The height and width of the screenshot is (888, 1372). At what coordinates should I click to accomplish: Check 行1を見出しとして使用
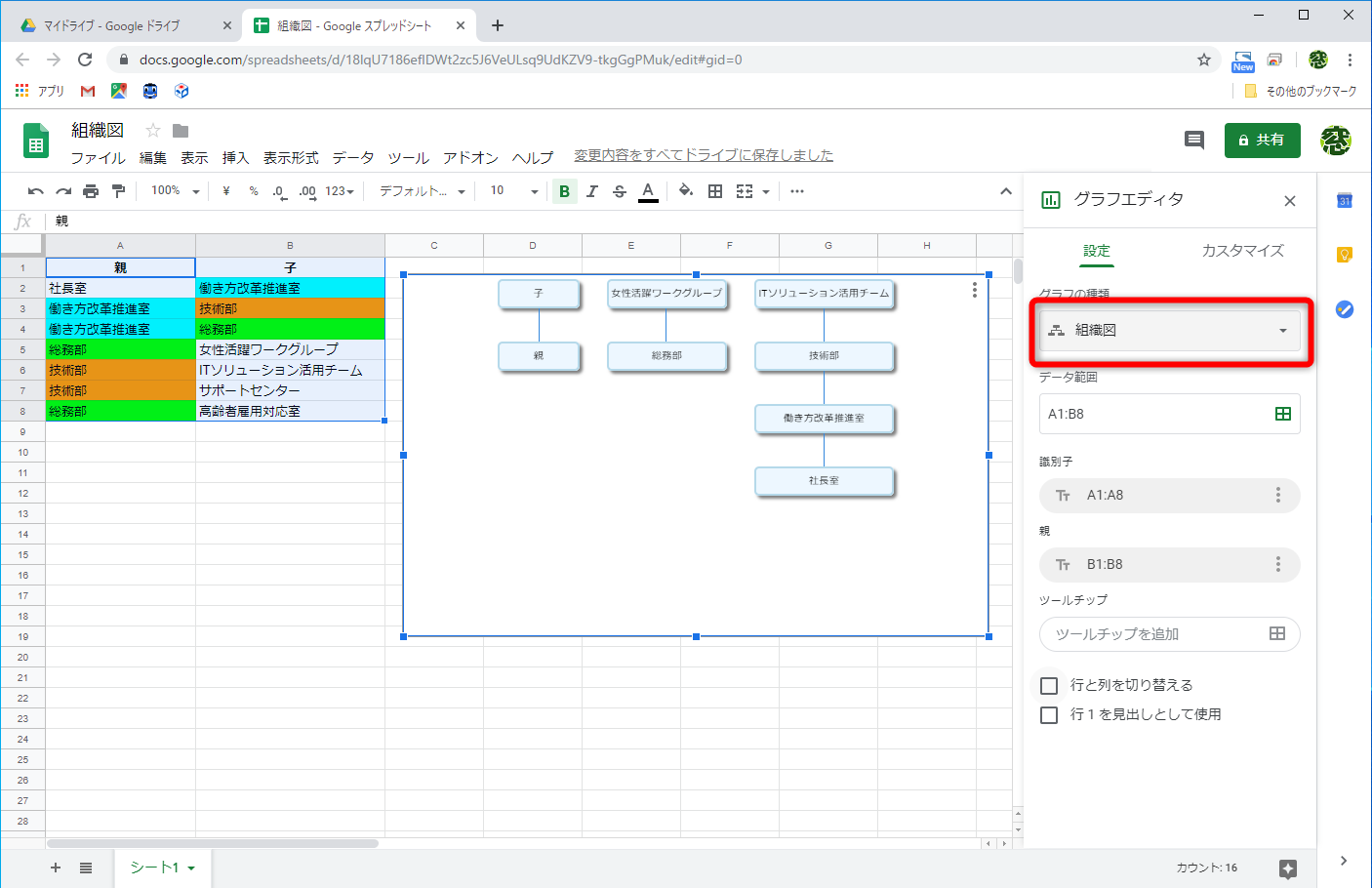[1049, 714]
